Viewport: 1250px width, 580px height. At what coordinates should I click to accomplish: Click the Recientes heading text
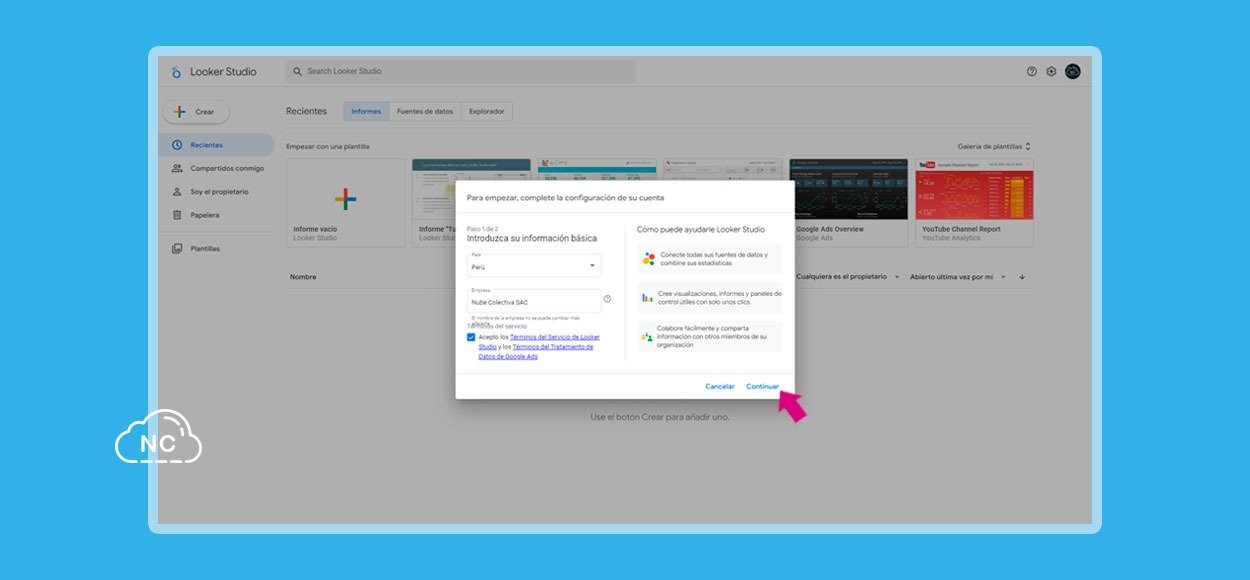point(306,111)
